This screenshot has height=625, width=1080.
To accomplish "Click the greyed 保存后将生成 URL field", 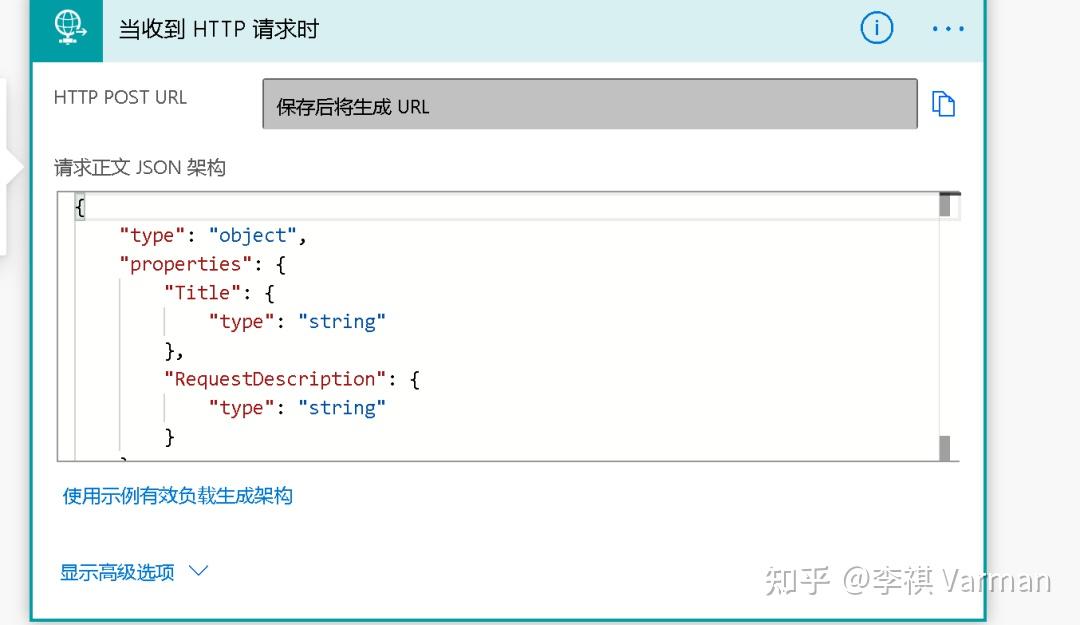I will point(590,103).
